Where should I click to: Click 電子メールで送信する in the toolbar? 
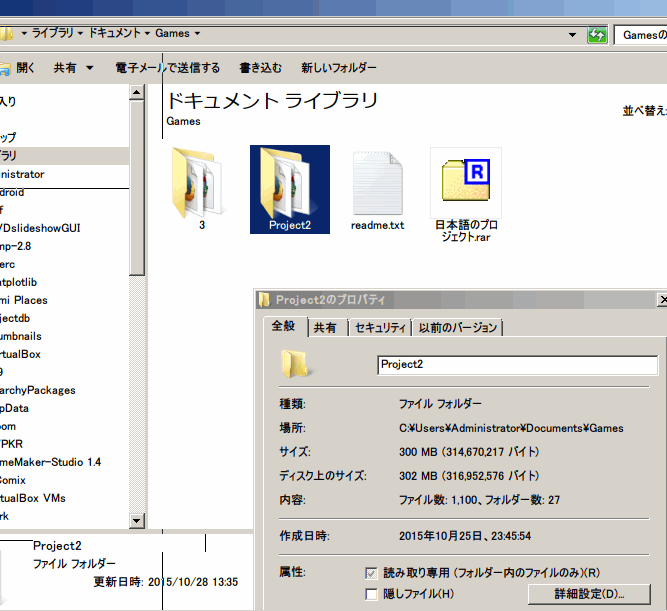(168, 68)
